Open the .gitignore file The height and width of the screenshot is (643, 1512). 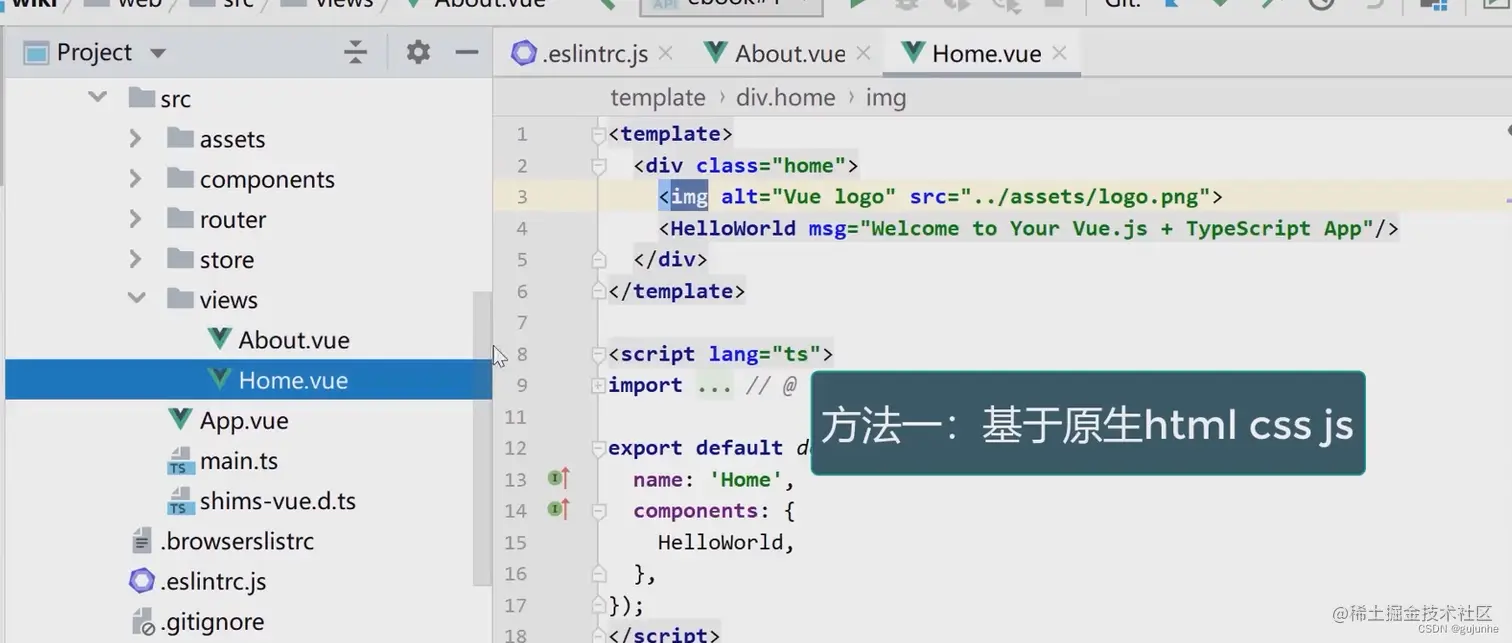(212, 621)
